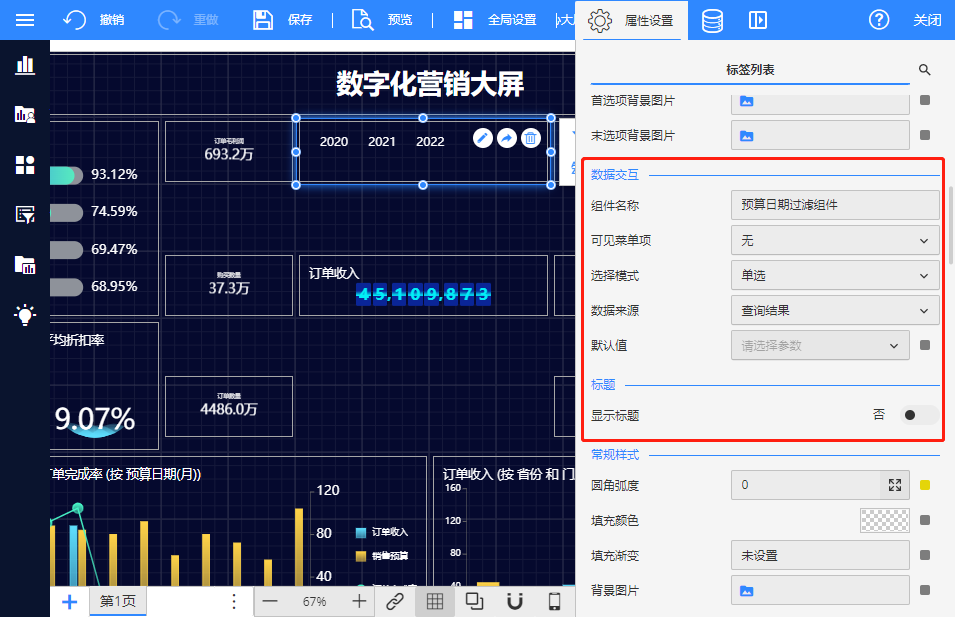Screen dimensions: 955x617
Task: Expand the 可见菜单项 dropdown
Action: pyautogui.click(x=834, y=240)
